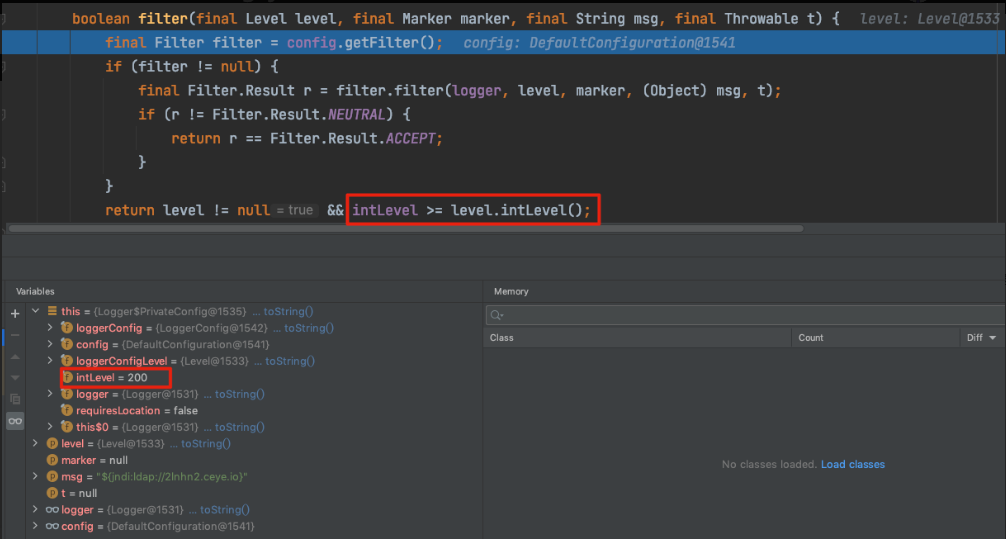Toggle Show Watches in Variables glasses button
Image resolution: width=1006 pixels, height=539 pixels.
tap(15, 421)
